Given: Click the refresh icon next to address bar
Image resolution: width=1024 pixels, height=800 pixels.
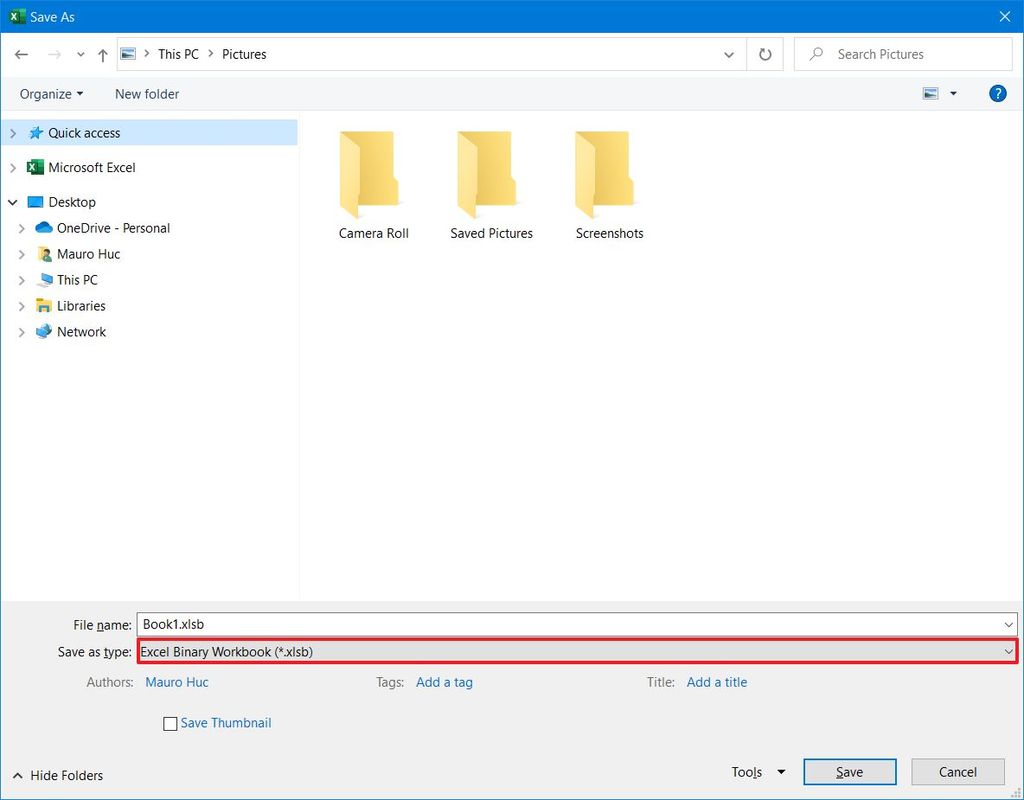Looking at the screenshot, I should click(x=764, y=53).
